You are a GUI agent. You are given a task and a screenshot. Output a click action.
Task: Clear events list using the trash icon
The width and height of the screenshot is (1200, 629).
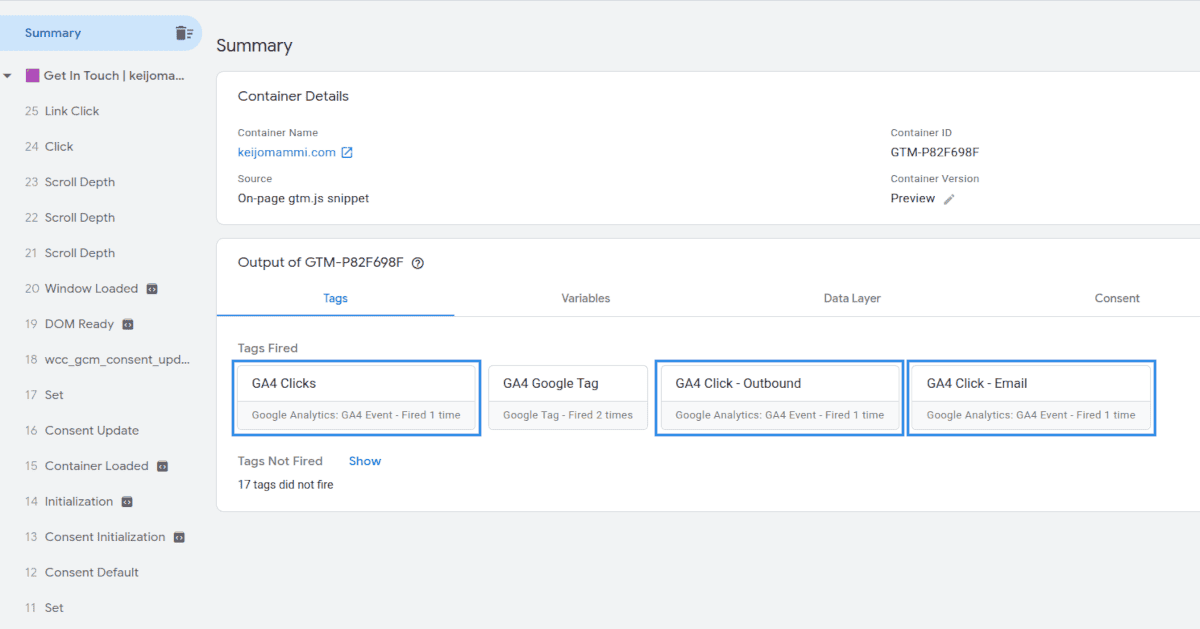pyautogui.click(x=185, y=32)
